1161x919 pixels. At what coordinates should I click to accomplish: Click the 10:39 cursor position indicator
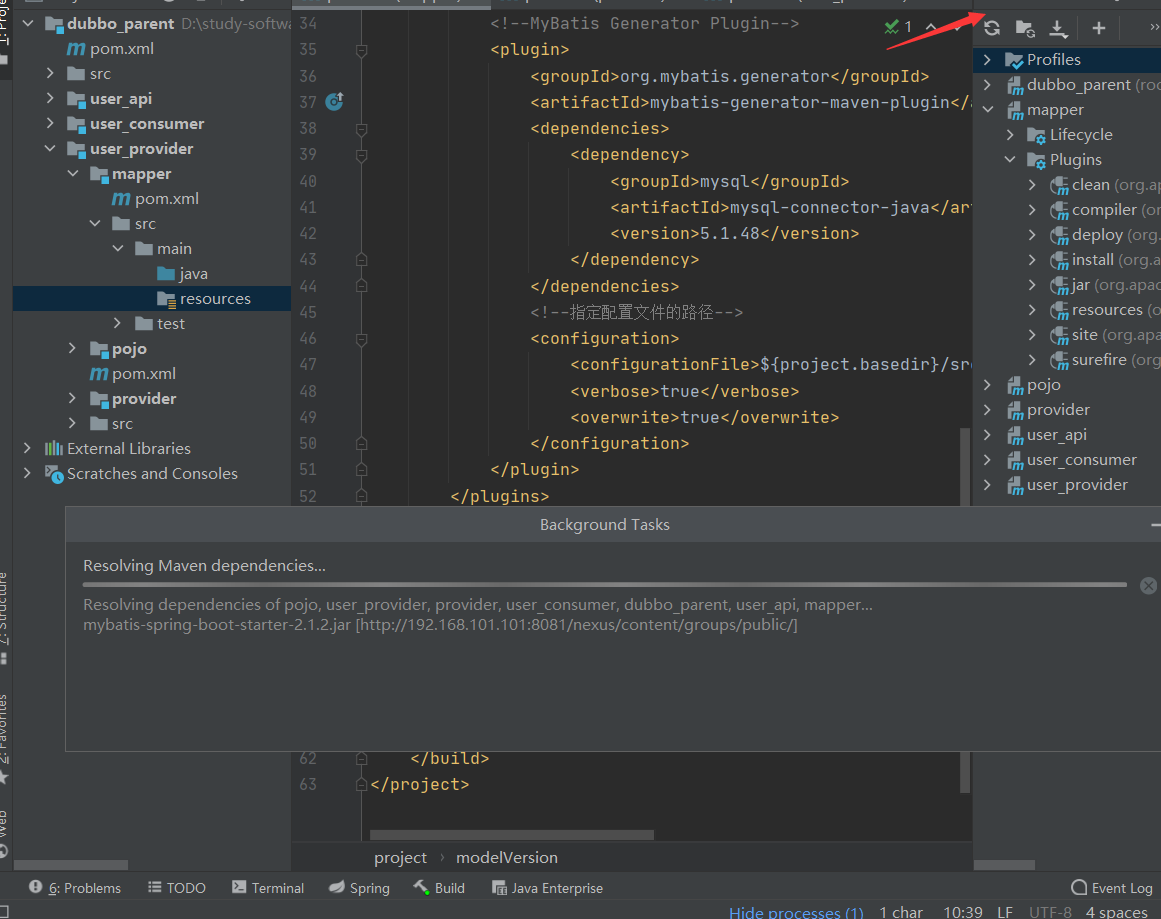click(x=963, y=912)
